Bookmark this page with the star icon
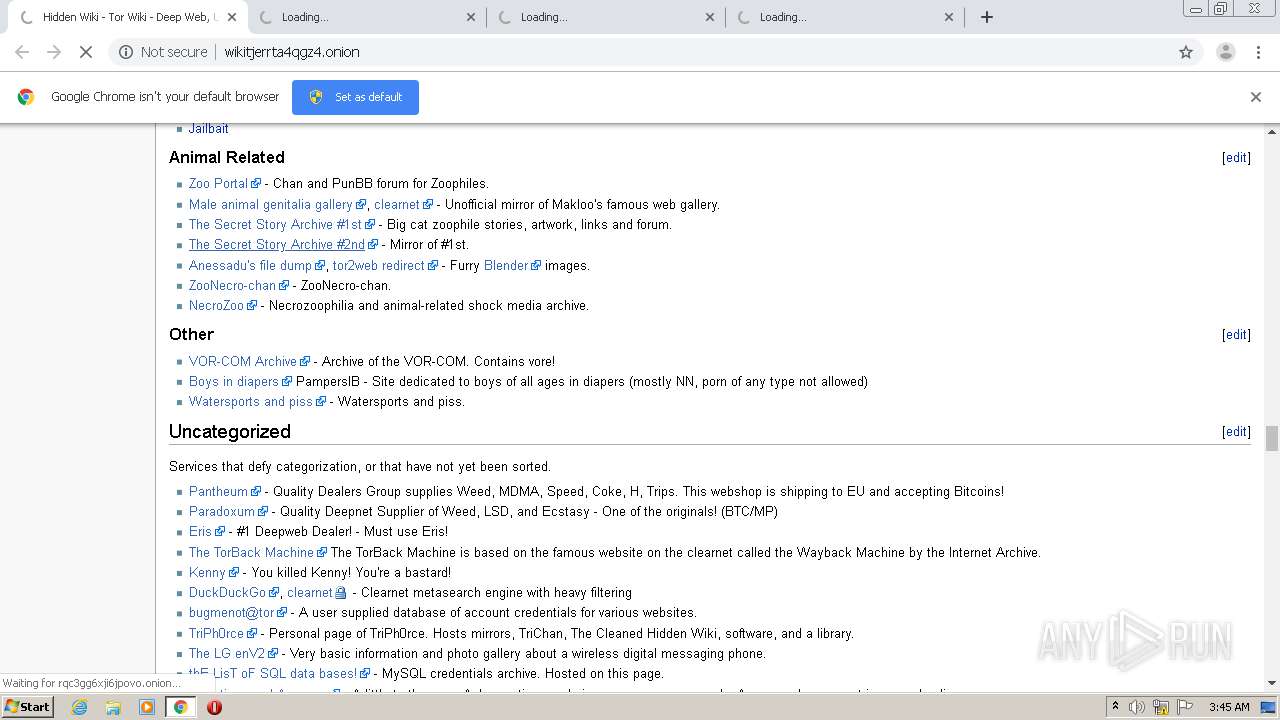The width and height of the screenshot is (1280, 720). point(1186,52)
